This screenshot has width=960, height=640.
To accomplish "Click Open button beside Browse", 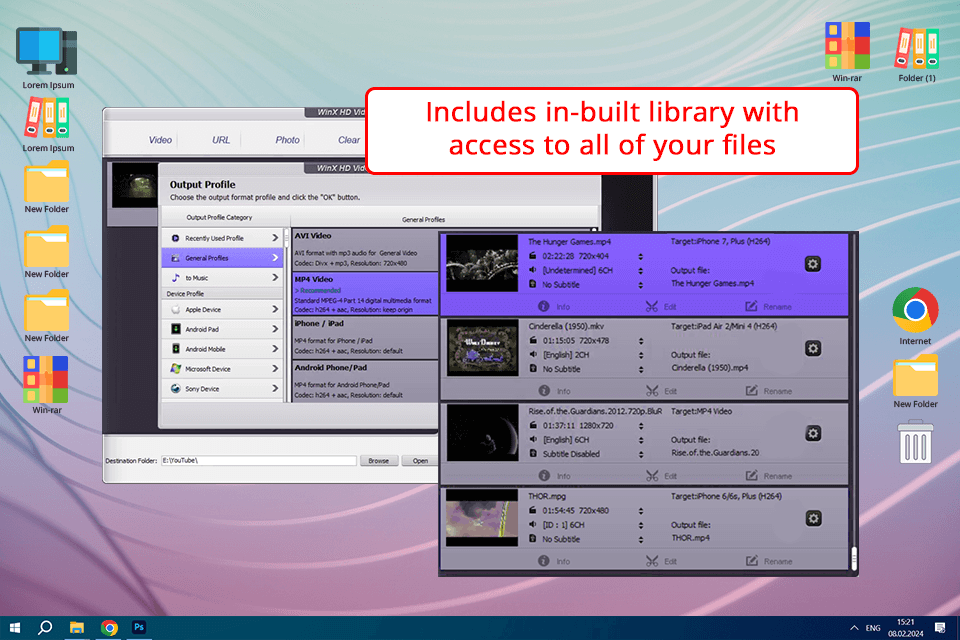I will point(420,461).
